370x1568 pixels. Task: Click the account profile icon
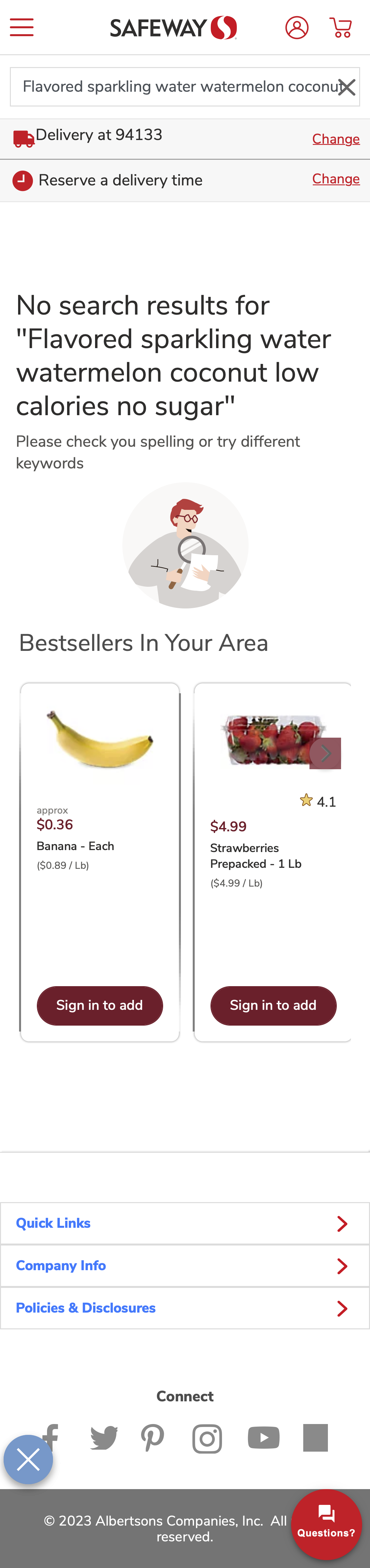pos(296,27)
